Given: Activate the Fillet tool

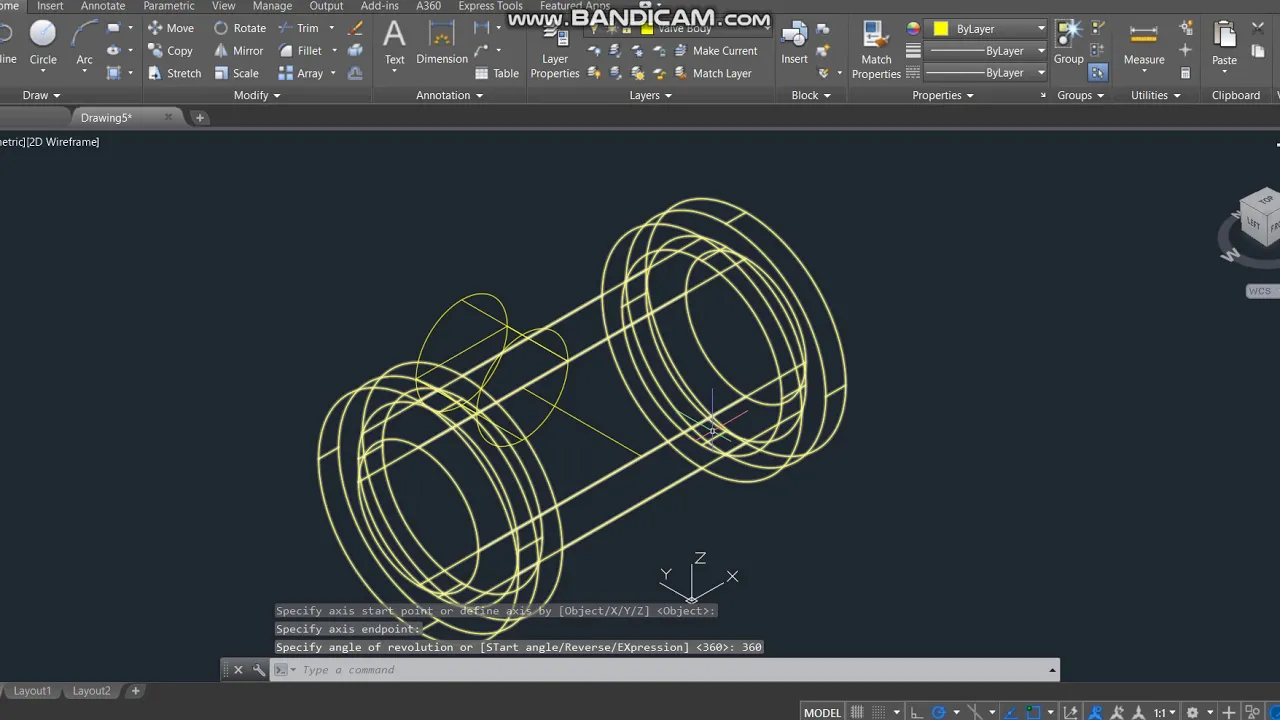Looking at the screenshot, I should click(301, 51).
